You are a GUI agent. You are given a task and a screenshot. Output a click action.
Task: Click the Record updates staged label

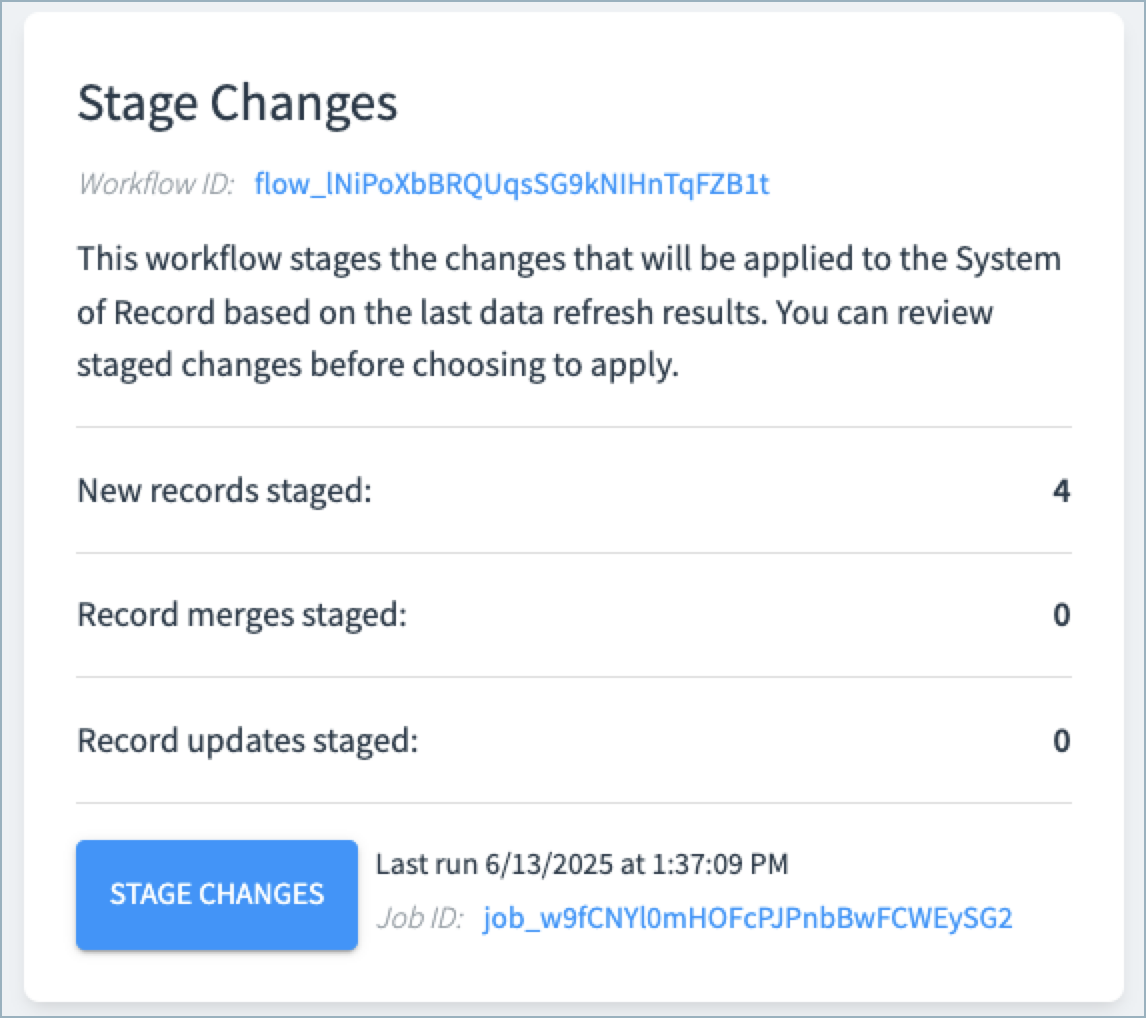248,740
